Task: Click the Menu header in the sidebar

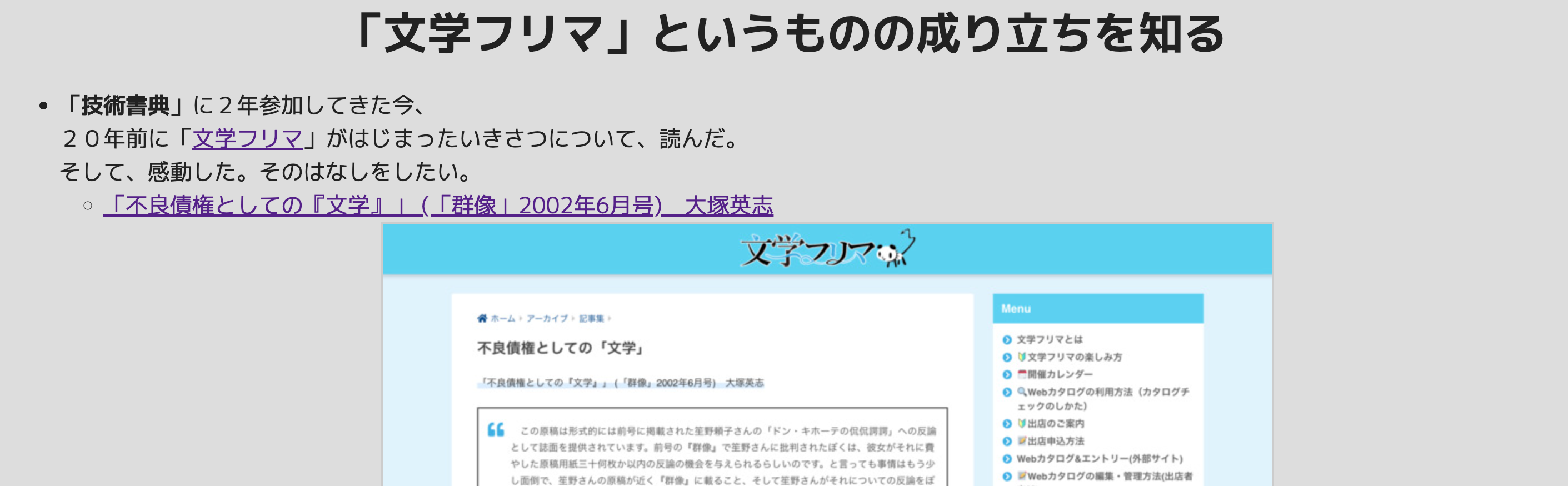Action: (x=1097, y=308)
